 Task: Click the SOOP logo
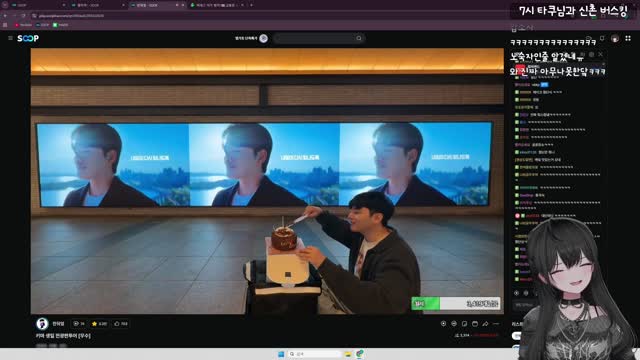click(x=28, y=38)
